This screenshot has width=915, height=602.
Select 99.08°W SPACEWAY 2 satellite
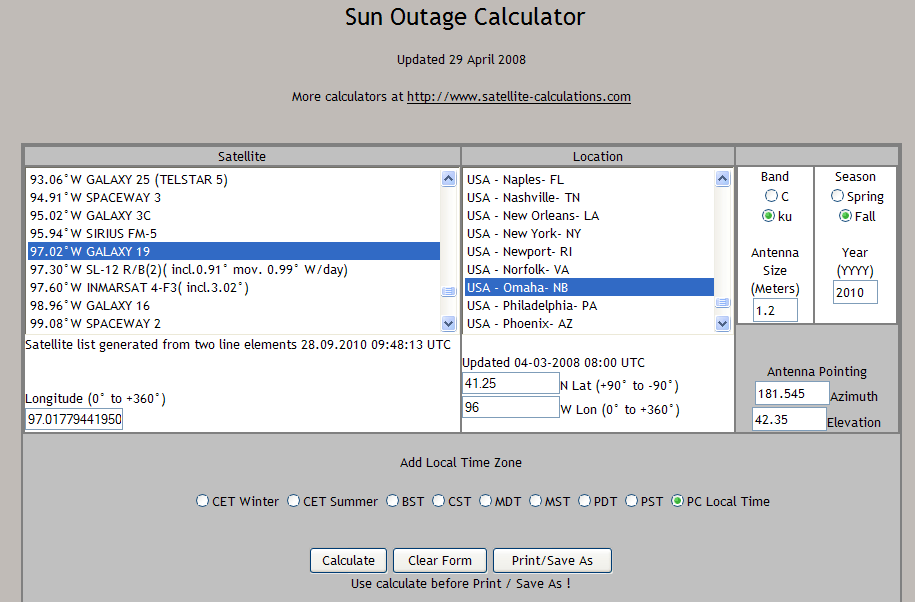coord(234,324)
